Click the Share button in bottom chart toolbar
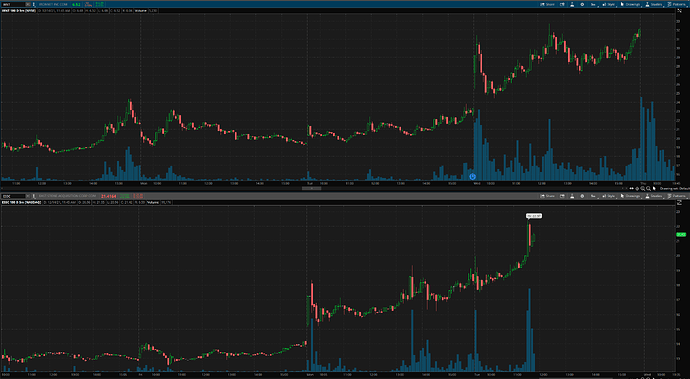This screenshot has height=379, width=690. tap(547, 196)
